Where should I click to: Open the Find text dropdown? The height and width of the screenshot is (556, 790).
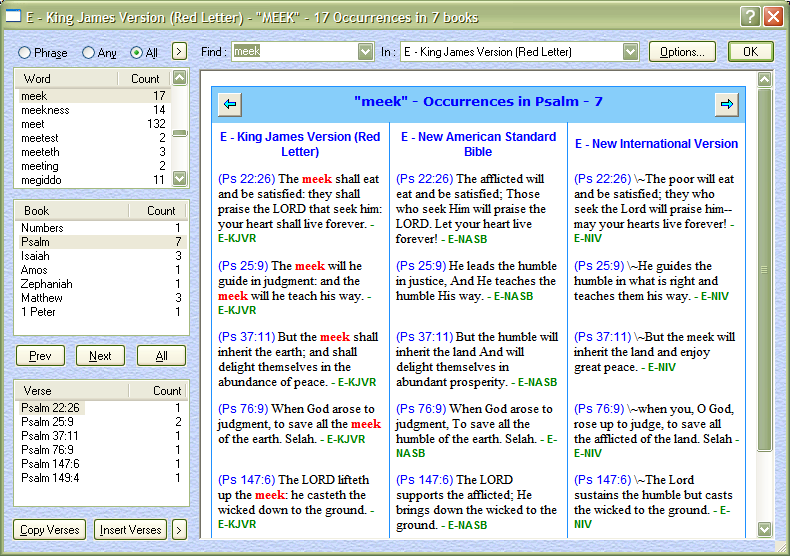point(365,52)
